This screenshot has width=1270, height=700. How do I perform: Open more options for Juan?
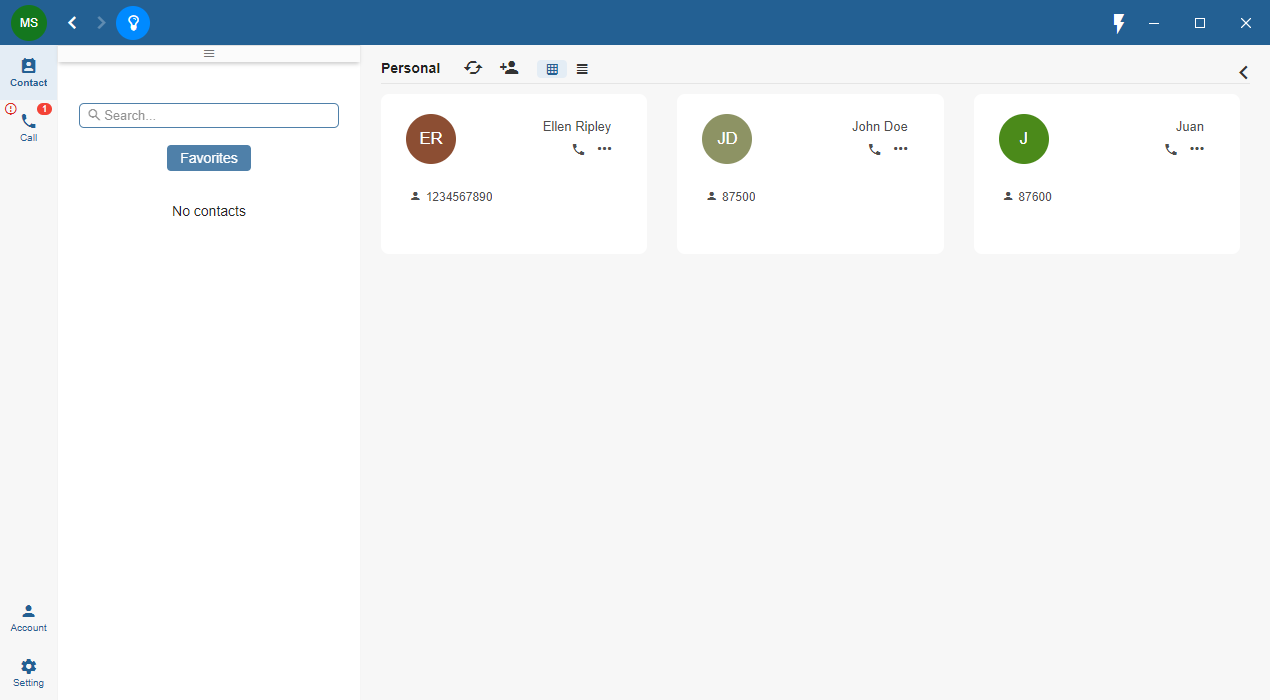pos(1197,148)
